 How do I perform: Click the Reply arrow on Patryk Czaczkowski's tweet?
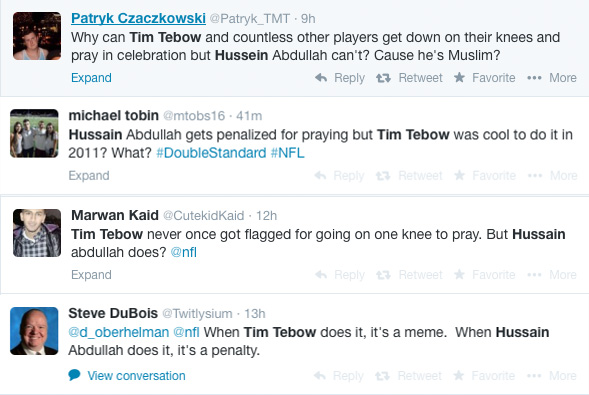coord(340,78)
